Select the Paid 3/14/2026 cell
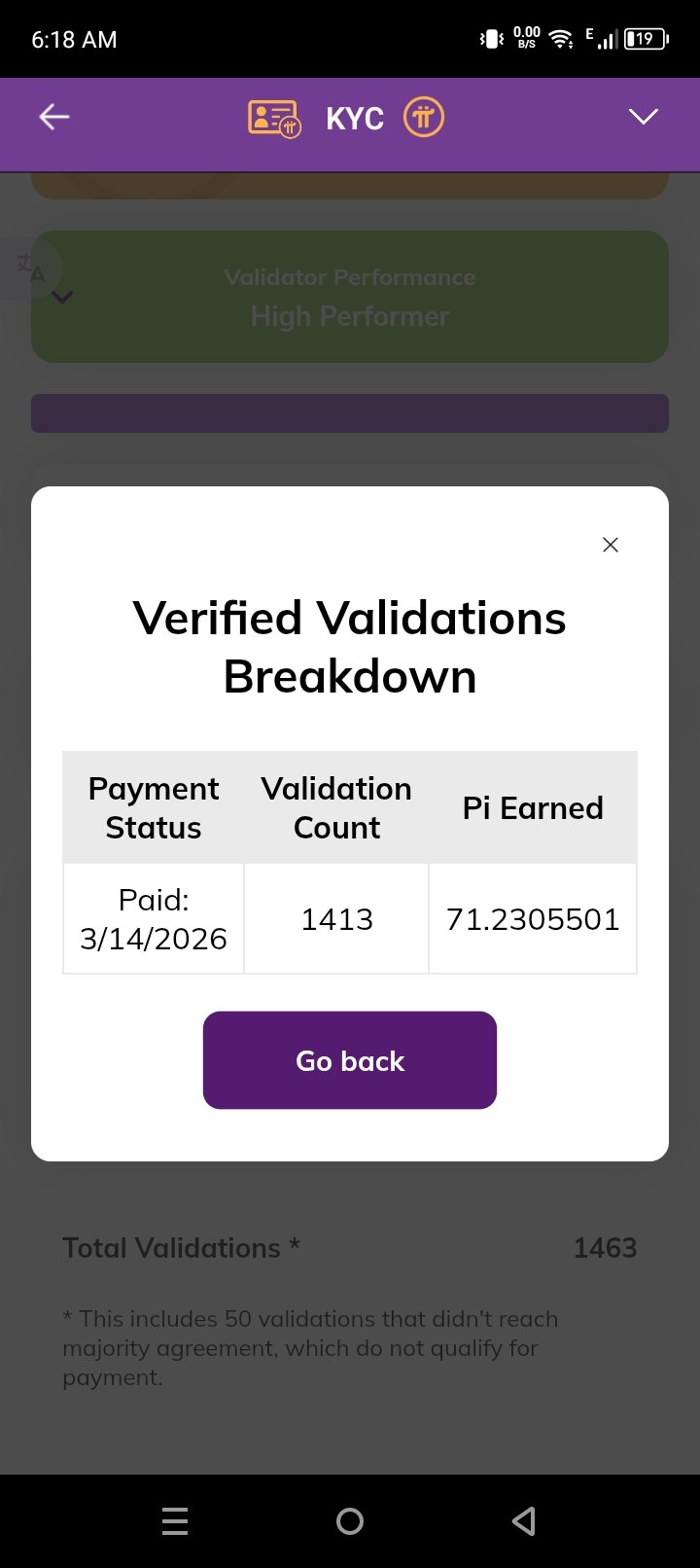This screenshot has height=1568, width=700. tap(154, 918)
